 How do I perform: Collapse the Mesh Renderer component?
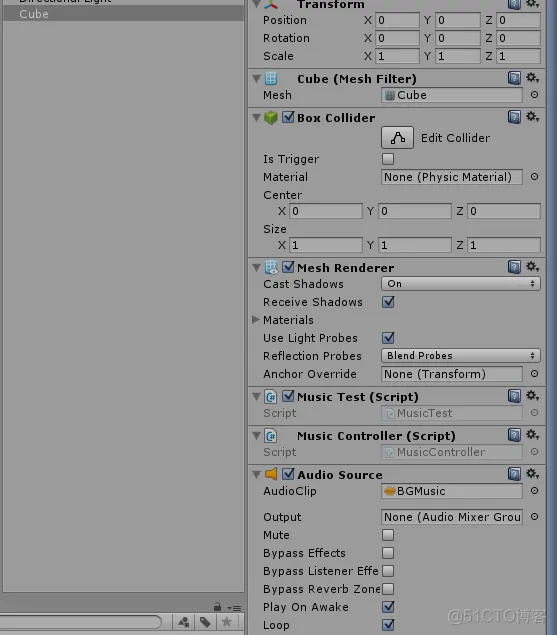tap(256, 268)
